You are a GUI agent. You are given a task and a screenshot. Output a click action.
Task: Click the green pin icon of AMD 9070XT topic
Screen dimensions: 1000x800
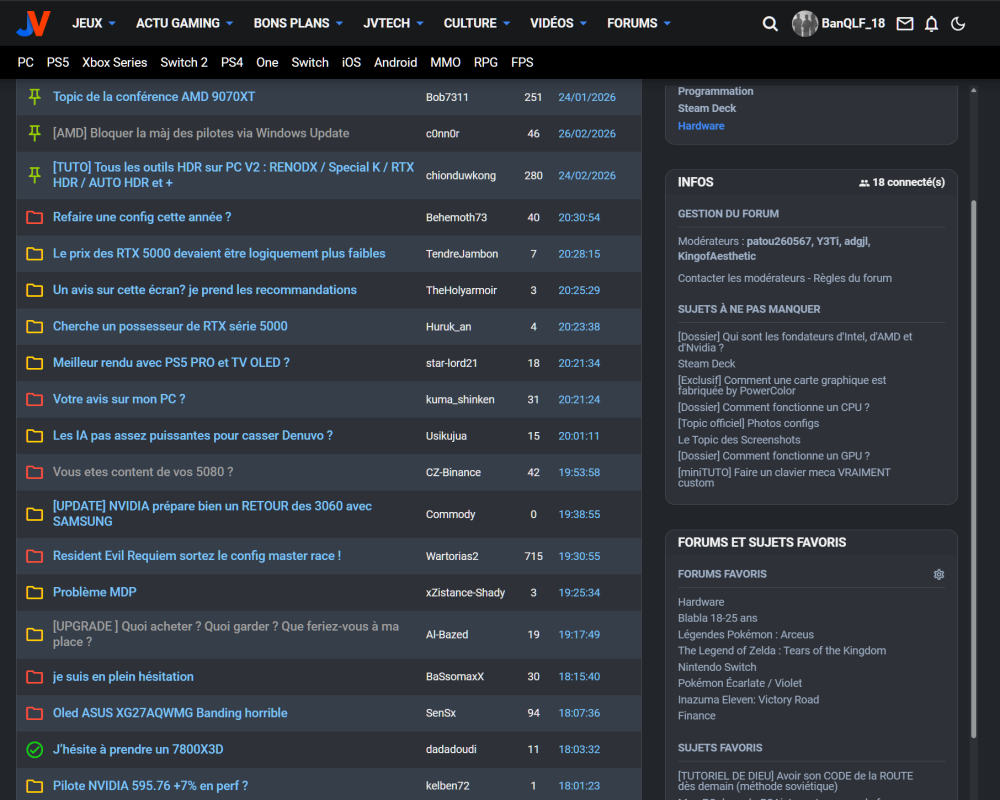(35, 97)
